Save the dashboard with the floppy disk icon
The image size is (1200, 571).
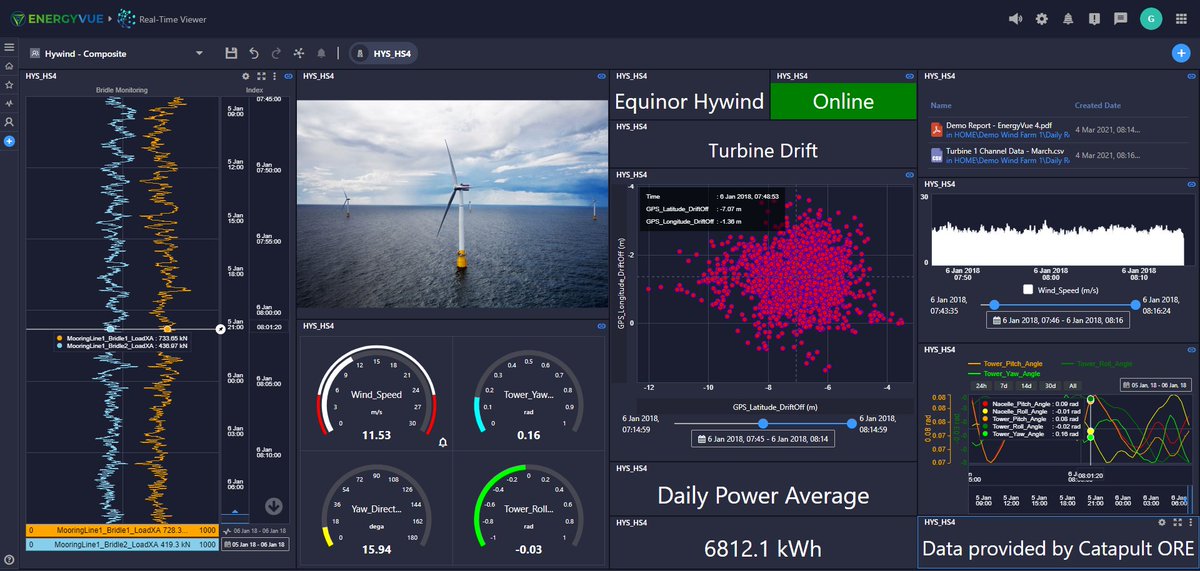[x=231, y=52]
